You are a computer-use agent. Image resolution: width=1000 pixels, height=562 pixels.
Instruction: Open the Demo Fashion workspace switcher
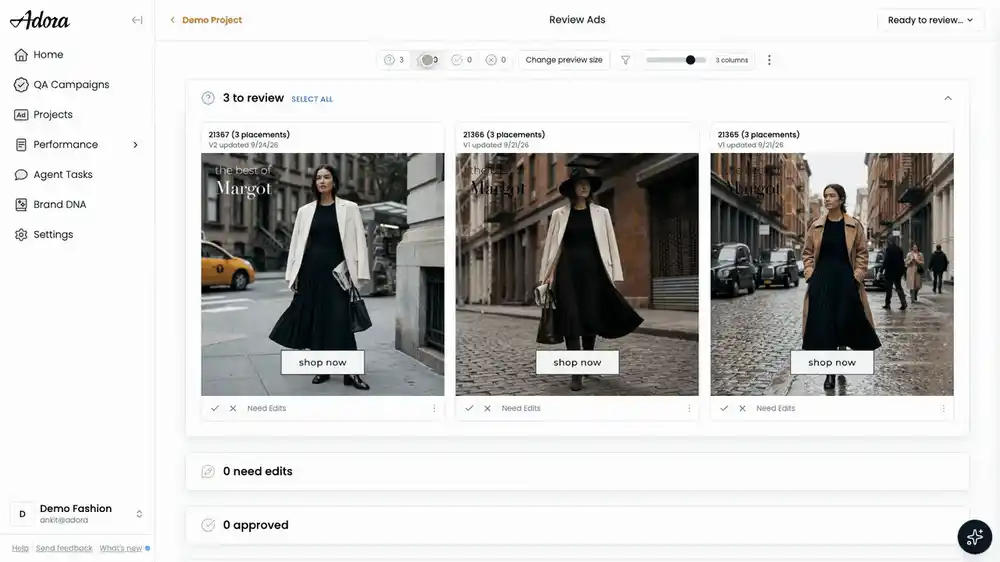[x=77, y=514]
